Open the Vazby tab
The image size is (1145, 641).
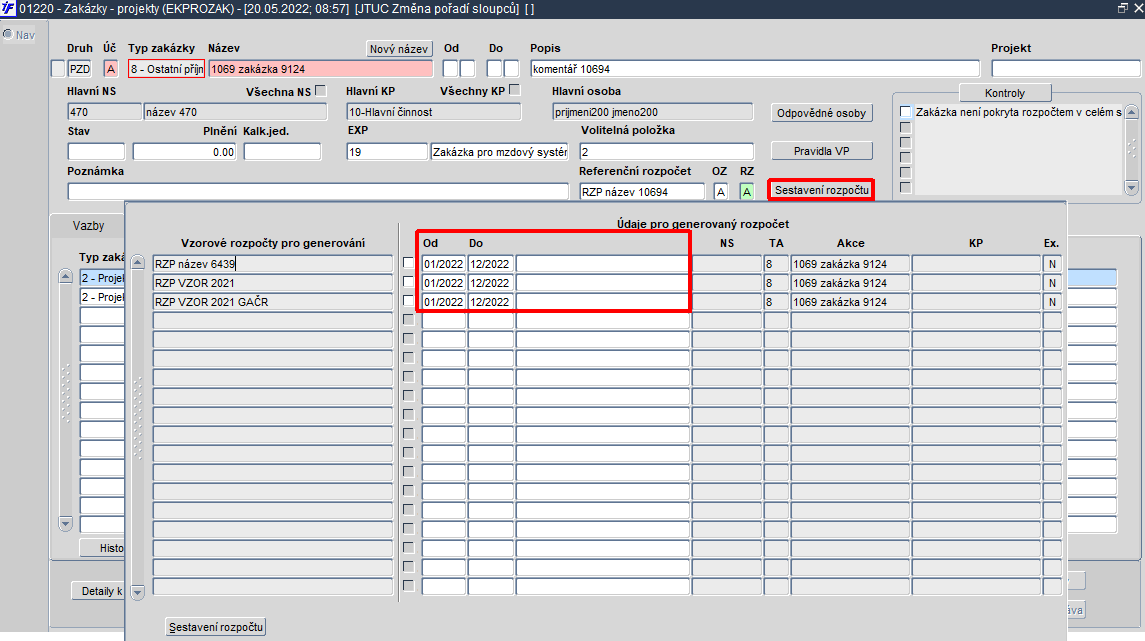click(88, 226)
